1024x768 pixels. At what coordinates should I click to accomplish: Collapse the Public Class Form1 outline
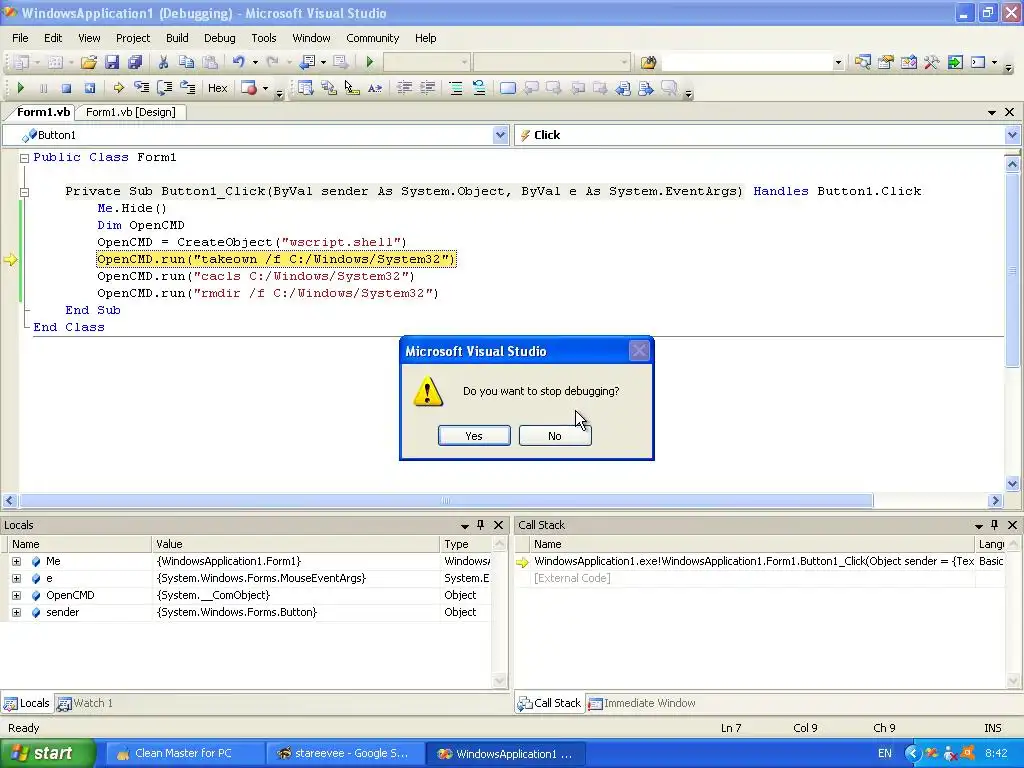24,157
